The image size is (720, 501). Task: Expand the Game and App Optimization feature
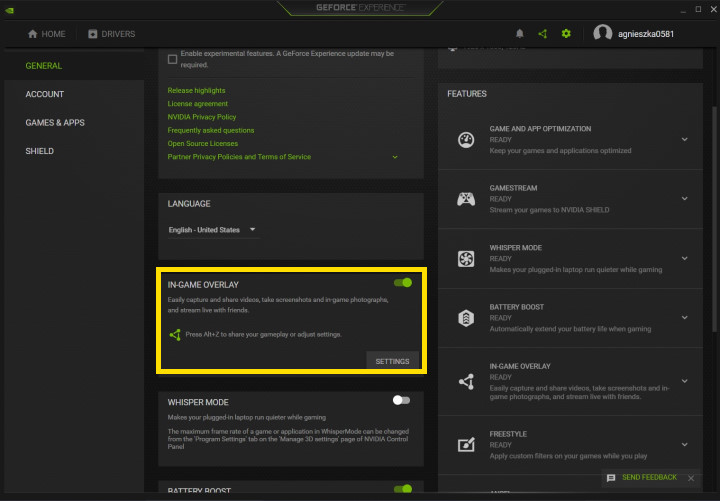click(685, 140)
